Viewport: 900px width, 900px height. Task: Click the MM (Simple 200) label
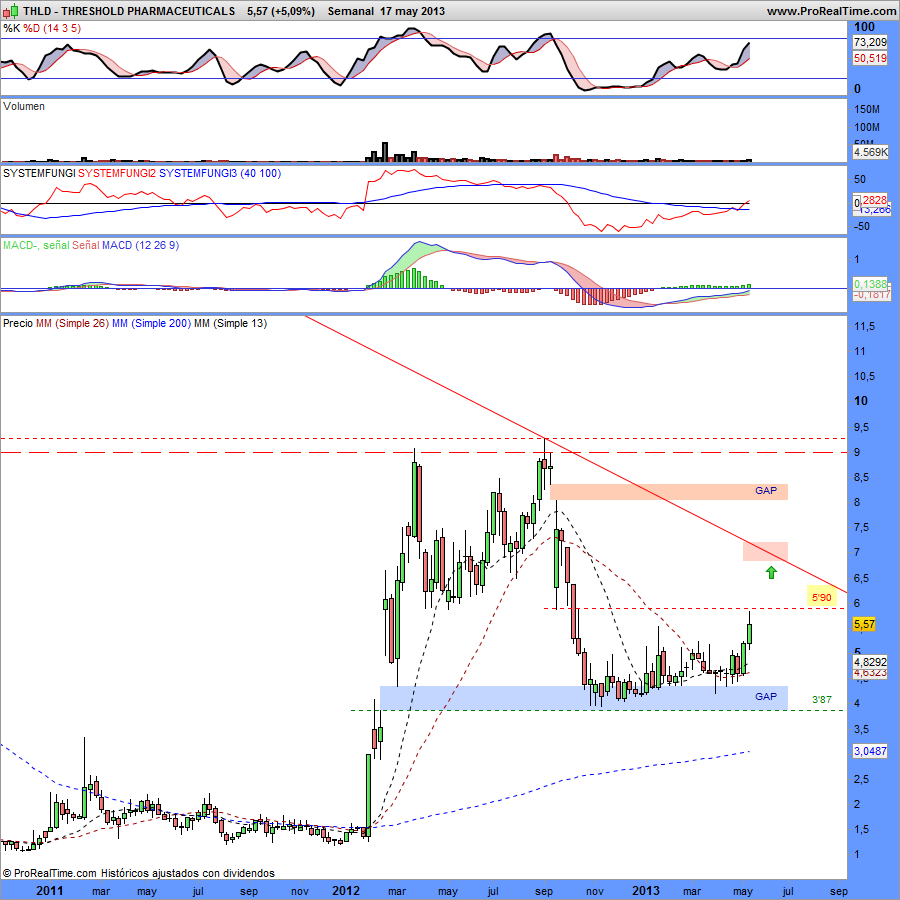(152, 323)
